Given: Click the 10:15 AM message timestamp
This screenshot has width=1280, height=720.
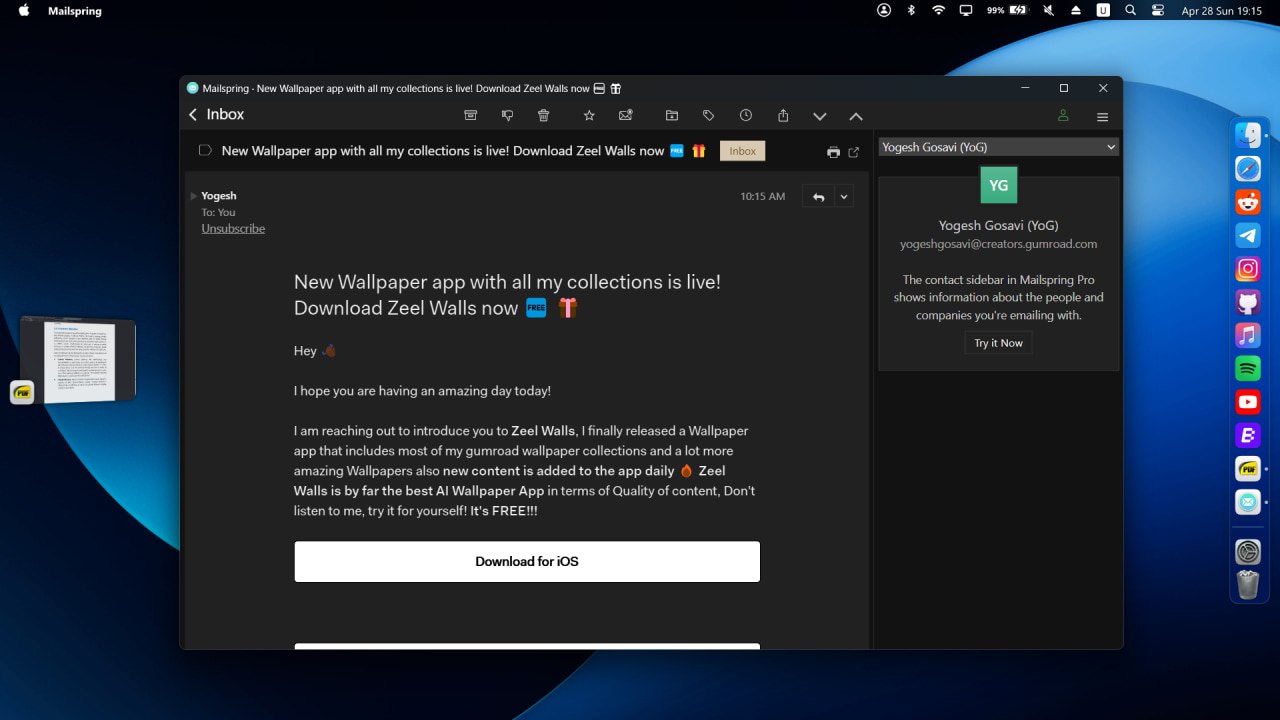Looking at the screenshot, I should click(x=763, y=197).
